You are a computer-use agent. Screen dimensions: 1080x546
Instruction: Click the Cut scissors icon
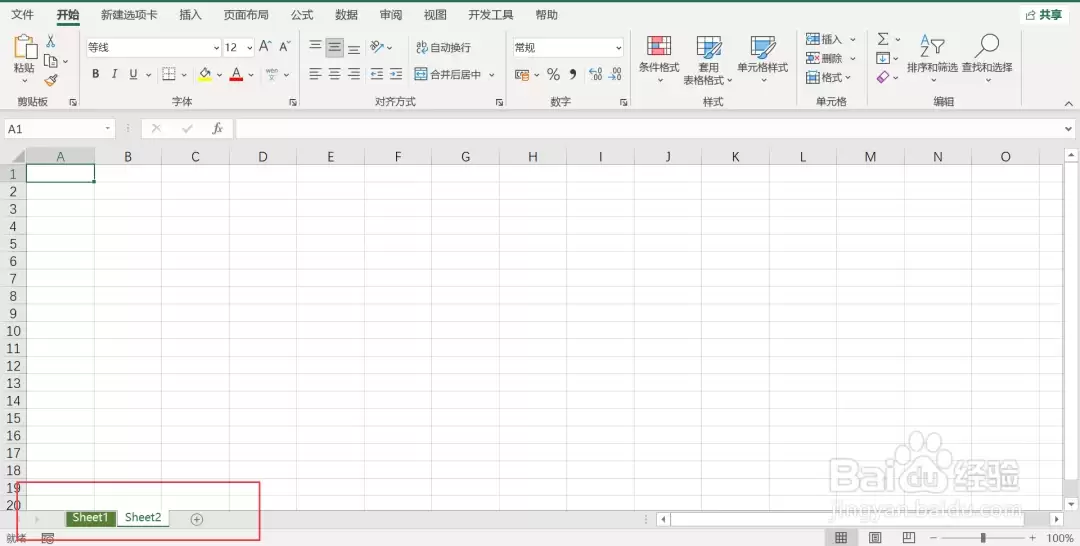click(x=50, y=41)
